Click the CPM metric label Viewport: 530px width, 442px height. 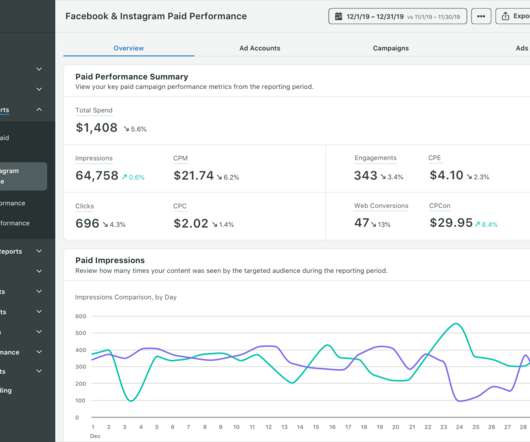pos(180,158)
